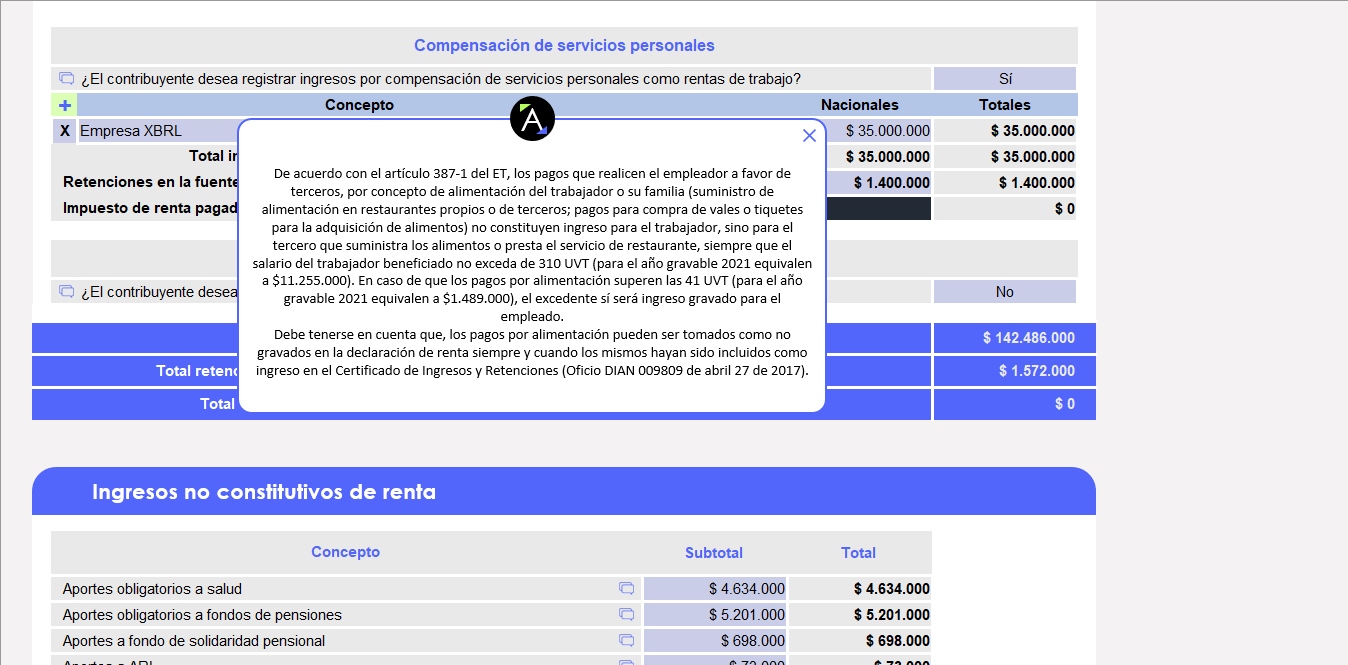Change the Sí answer for personal services income

point(1005,79)
